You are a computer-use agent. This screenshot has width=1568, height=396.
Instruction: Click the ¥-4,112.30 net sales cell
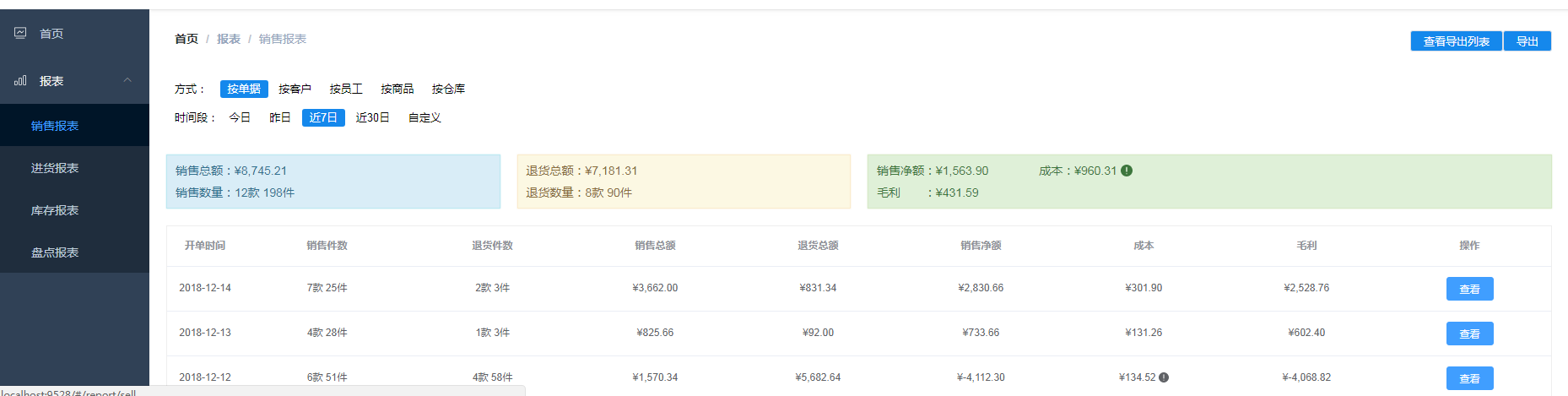[x=981, y=377]
